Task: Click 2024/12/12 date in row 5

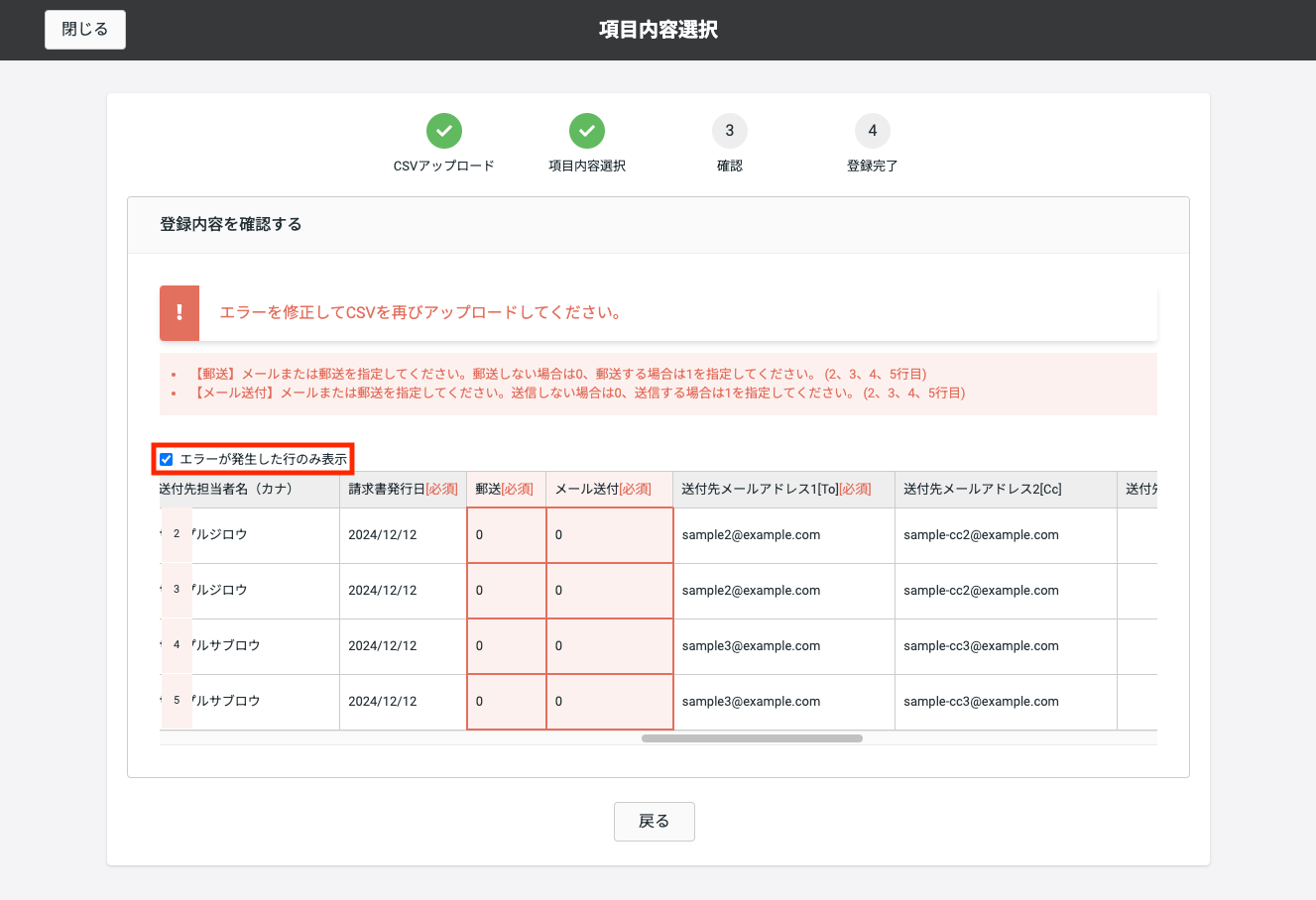Action: (x=383, y=701)
